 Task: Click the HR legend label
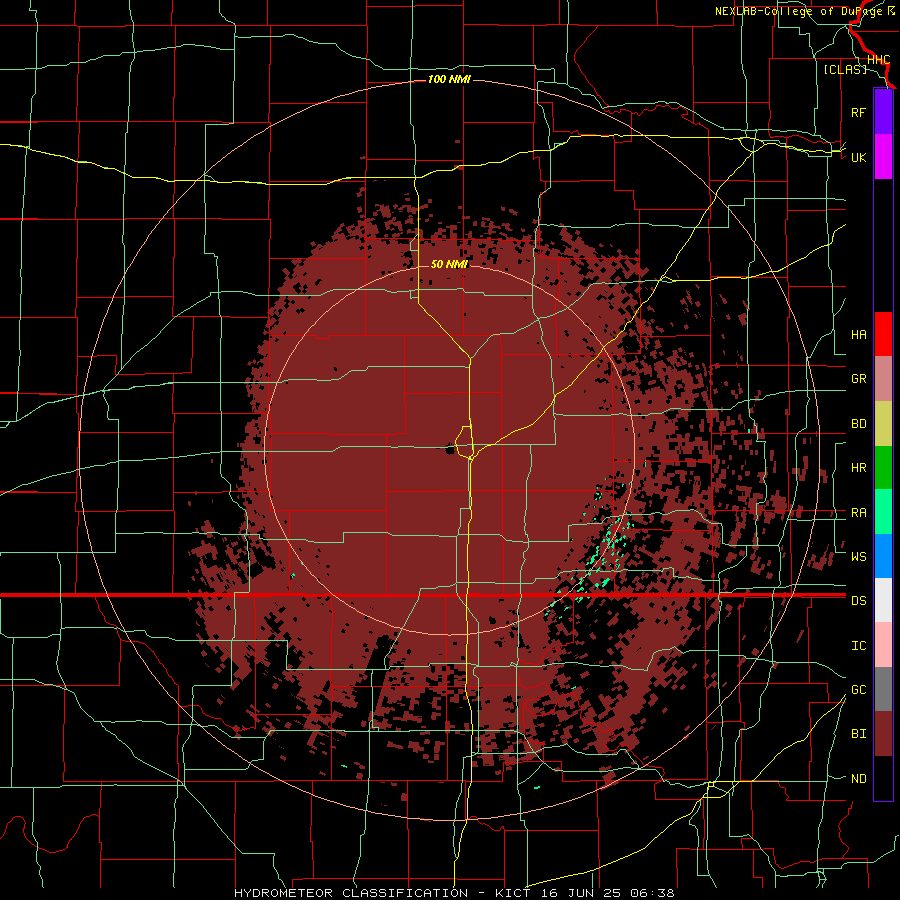(858, 468)
